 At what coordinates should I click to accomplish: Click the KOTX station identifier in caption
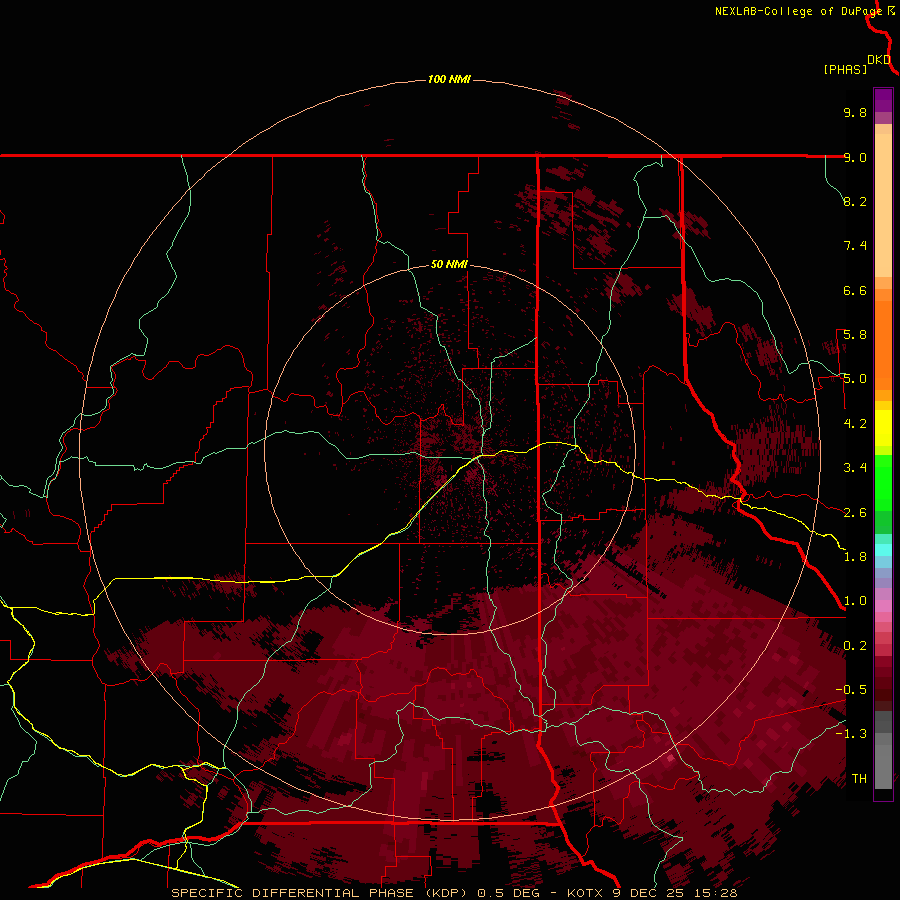(x=585, y=893)
